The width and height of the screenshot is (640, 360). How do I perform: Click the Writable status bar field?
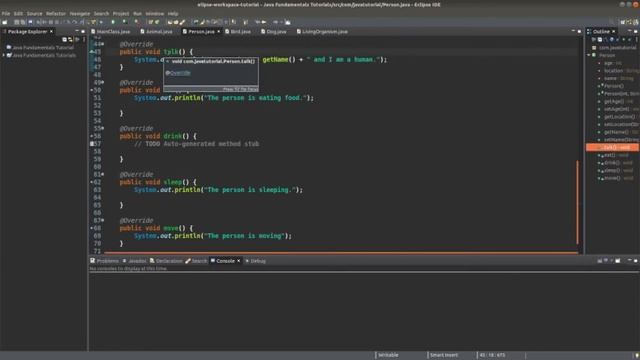[x=388, y=355]
